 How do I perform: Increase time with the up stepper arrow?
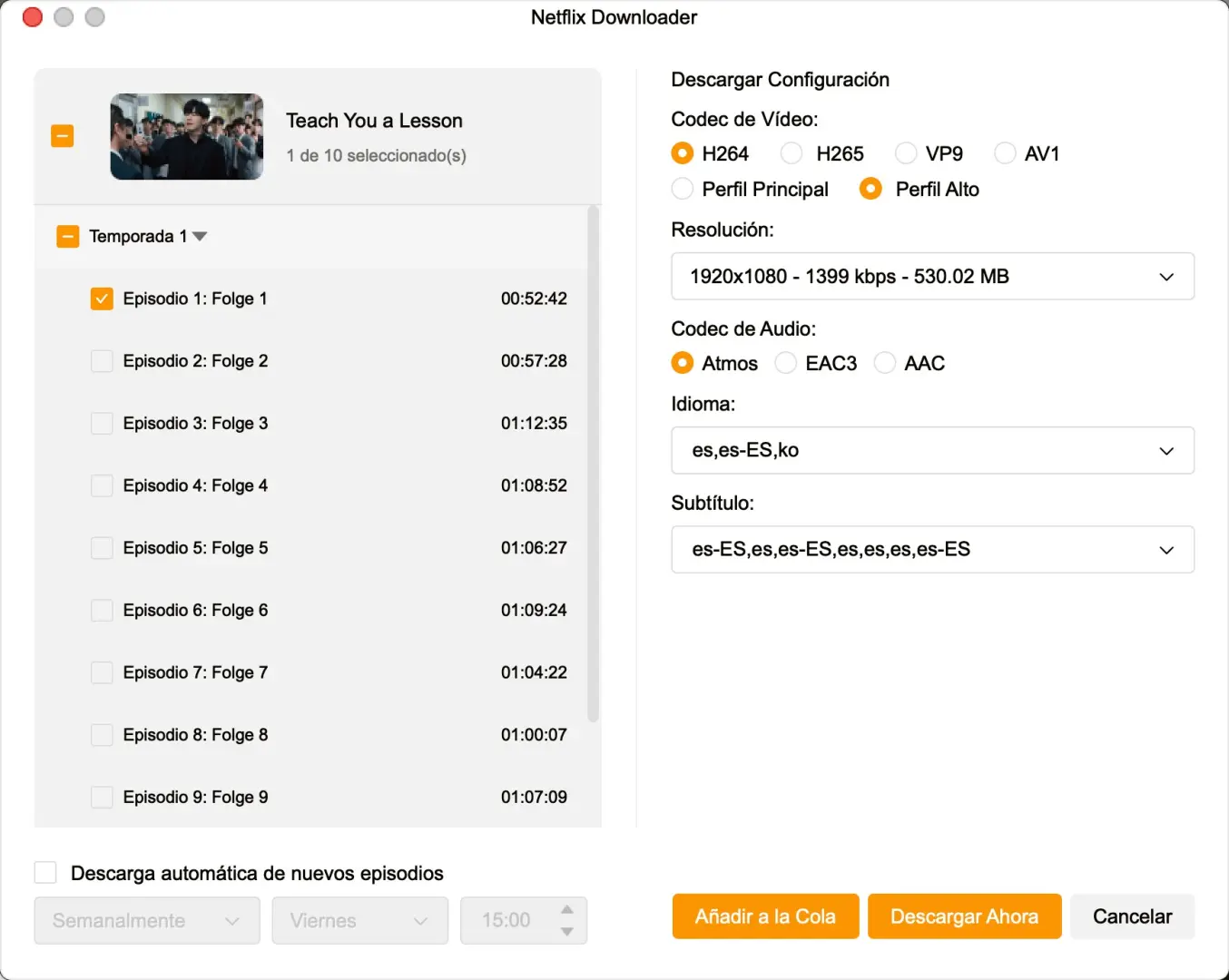point(567,909)
